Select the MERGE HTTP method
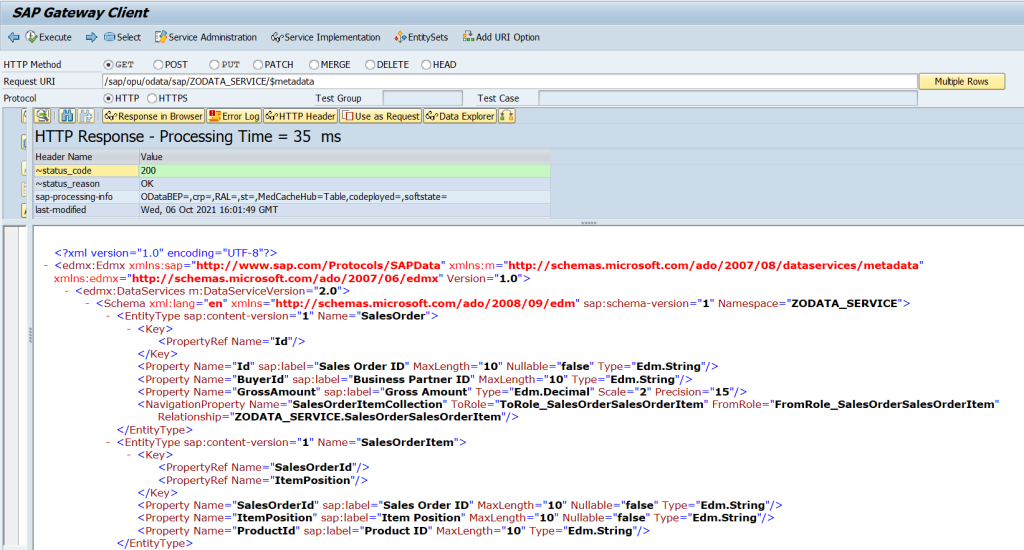Viewport: 1024px width, 550px height. tap(314, 65)
